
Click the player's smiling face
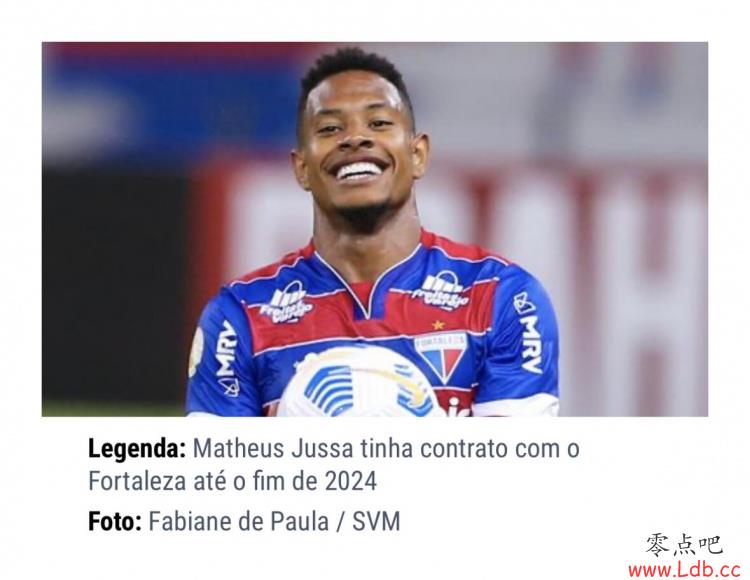click(359, 143)
